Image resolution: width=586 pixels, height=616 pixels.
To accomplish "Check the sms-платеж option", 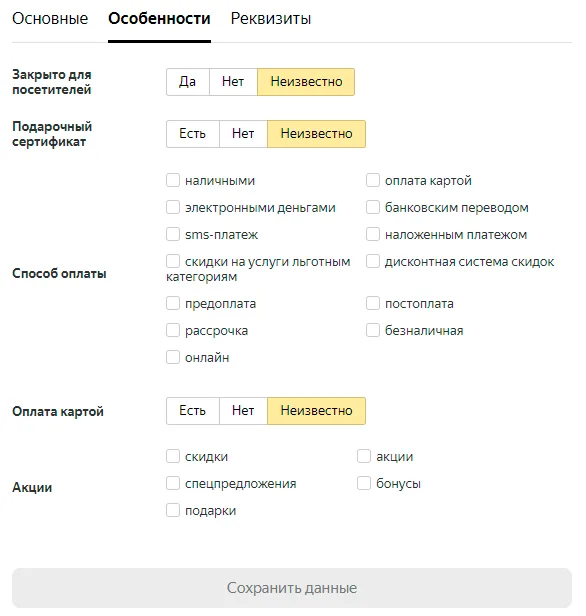I will pyautogui.click(x=173, y=234).
